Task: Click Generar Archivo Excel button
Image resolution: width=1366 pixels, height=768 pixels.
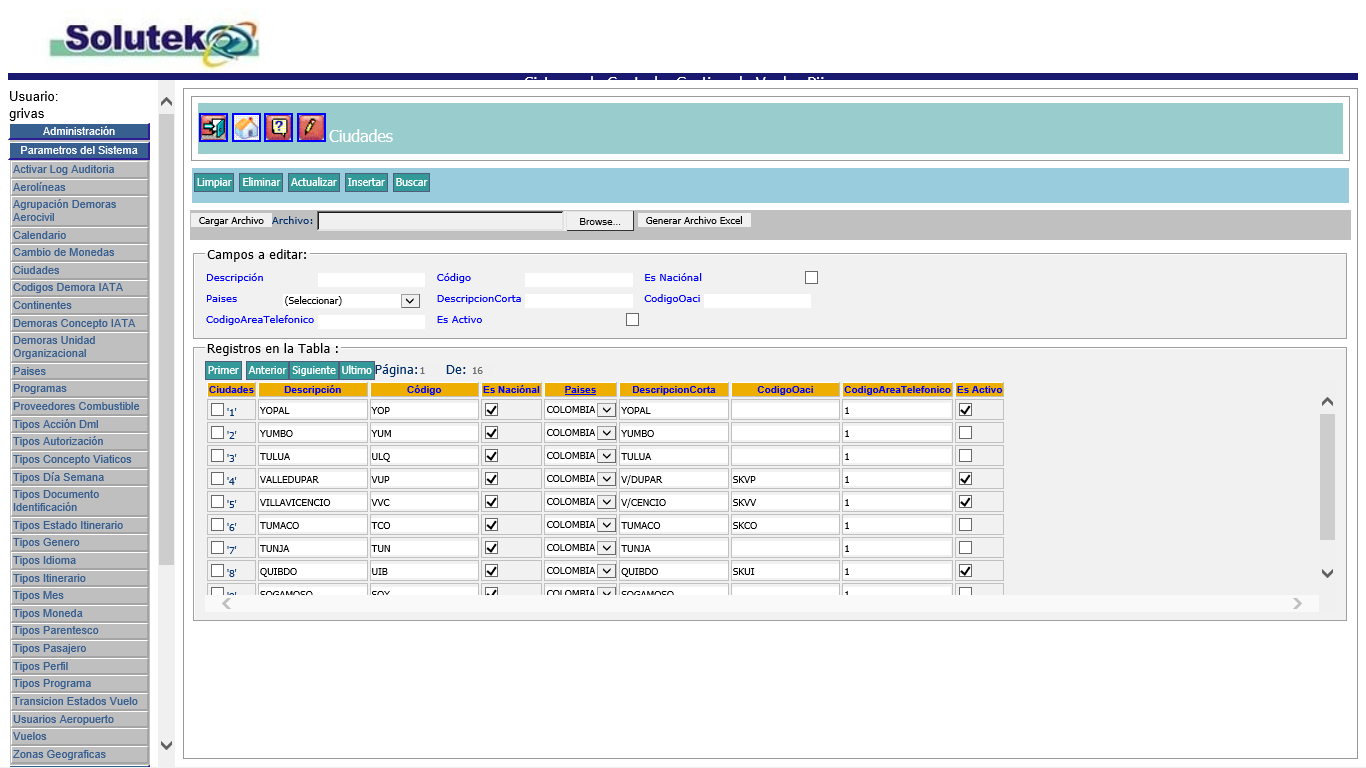Action: point(694,220)
